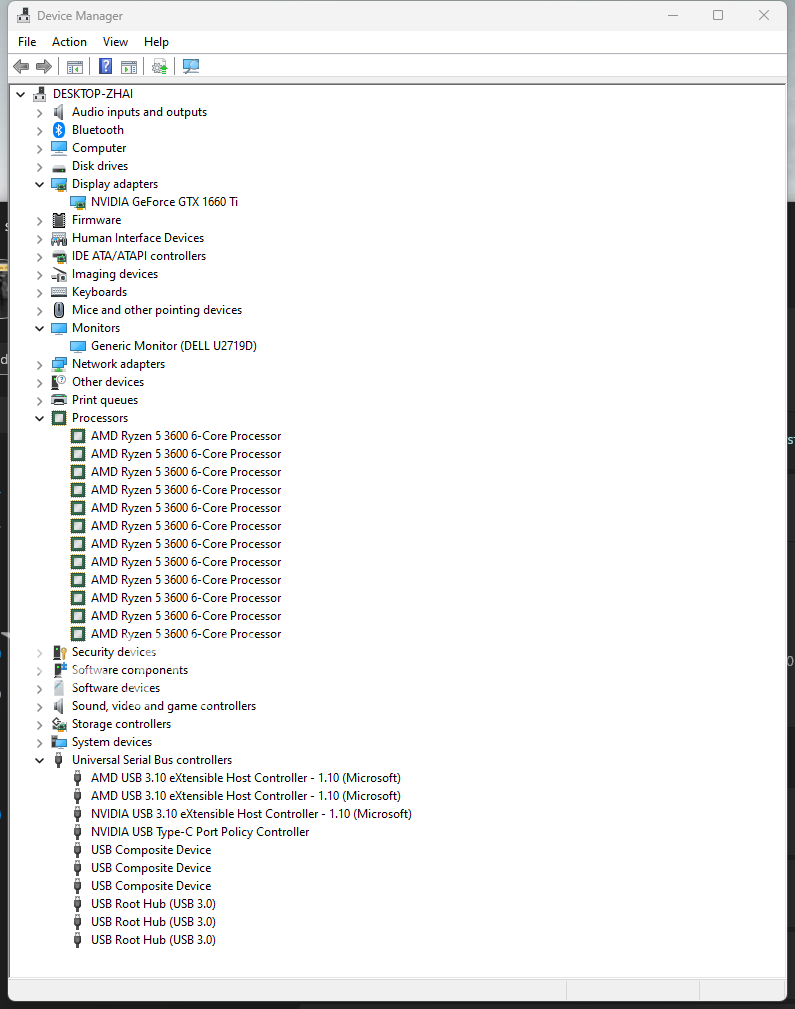This screenshot has height=1009, width=795.
Task: Collapse the Processors category
Action: [40, 418]
